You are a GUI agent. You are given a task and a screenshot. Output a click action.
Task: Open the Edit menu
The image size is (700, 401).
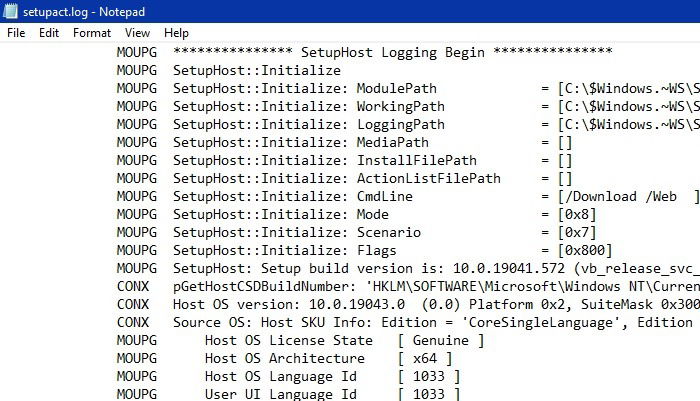[49, 33]
